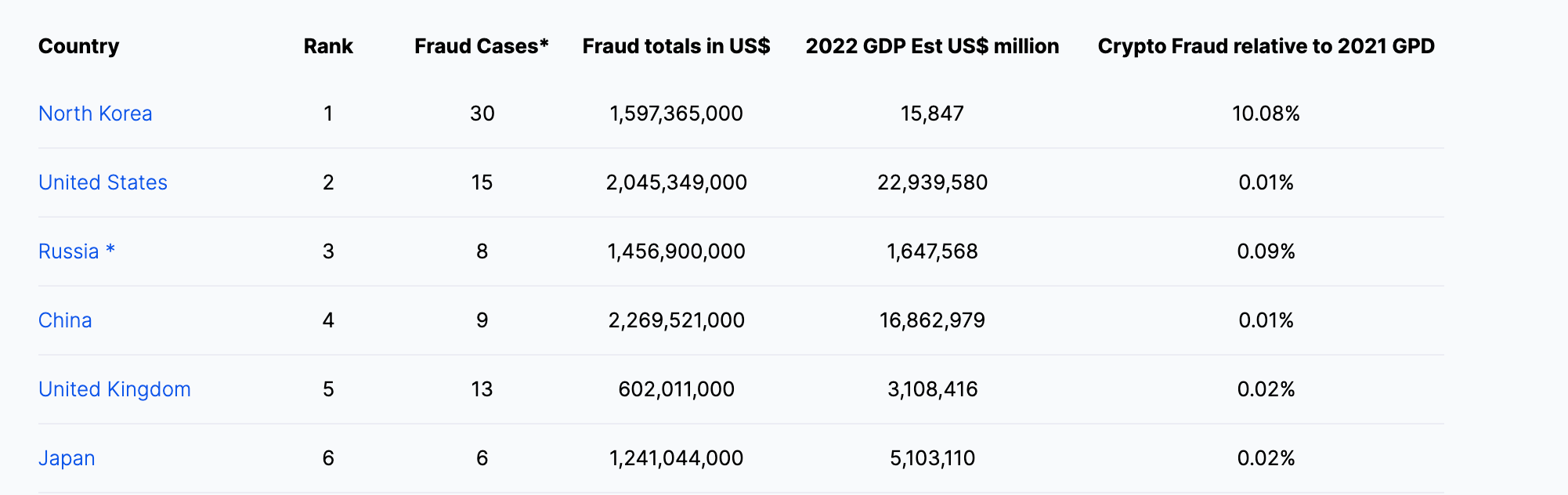Screen dimensions: 1568x495
Task: Select Japan's GDP value 5,103,110
Action: click(932, 458)
